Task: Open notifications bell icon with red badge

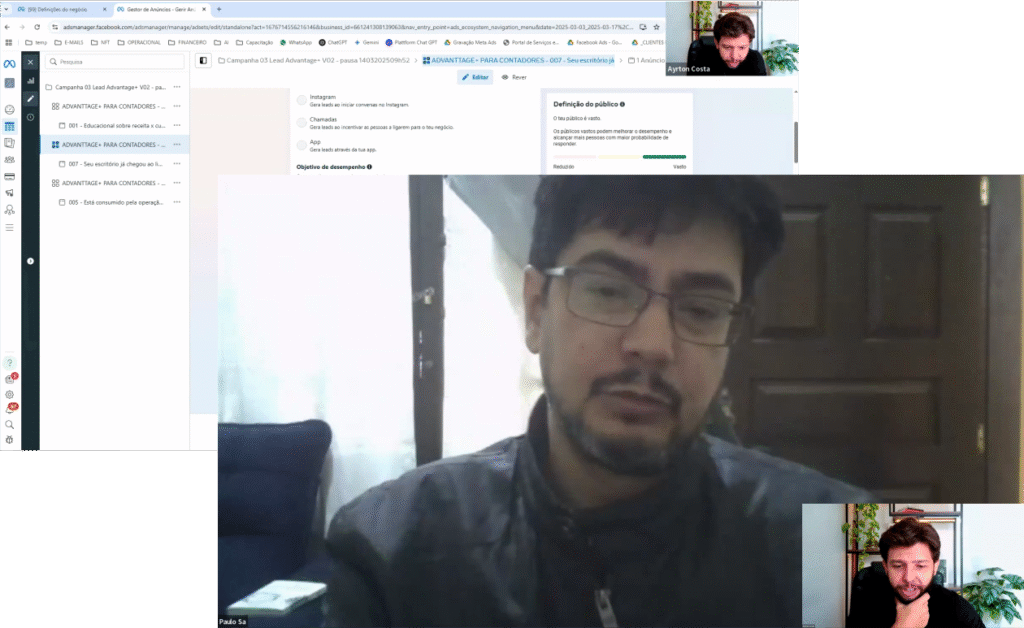Action: coord(10,409)
